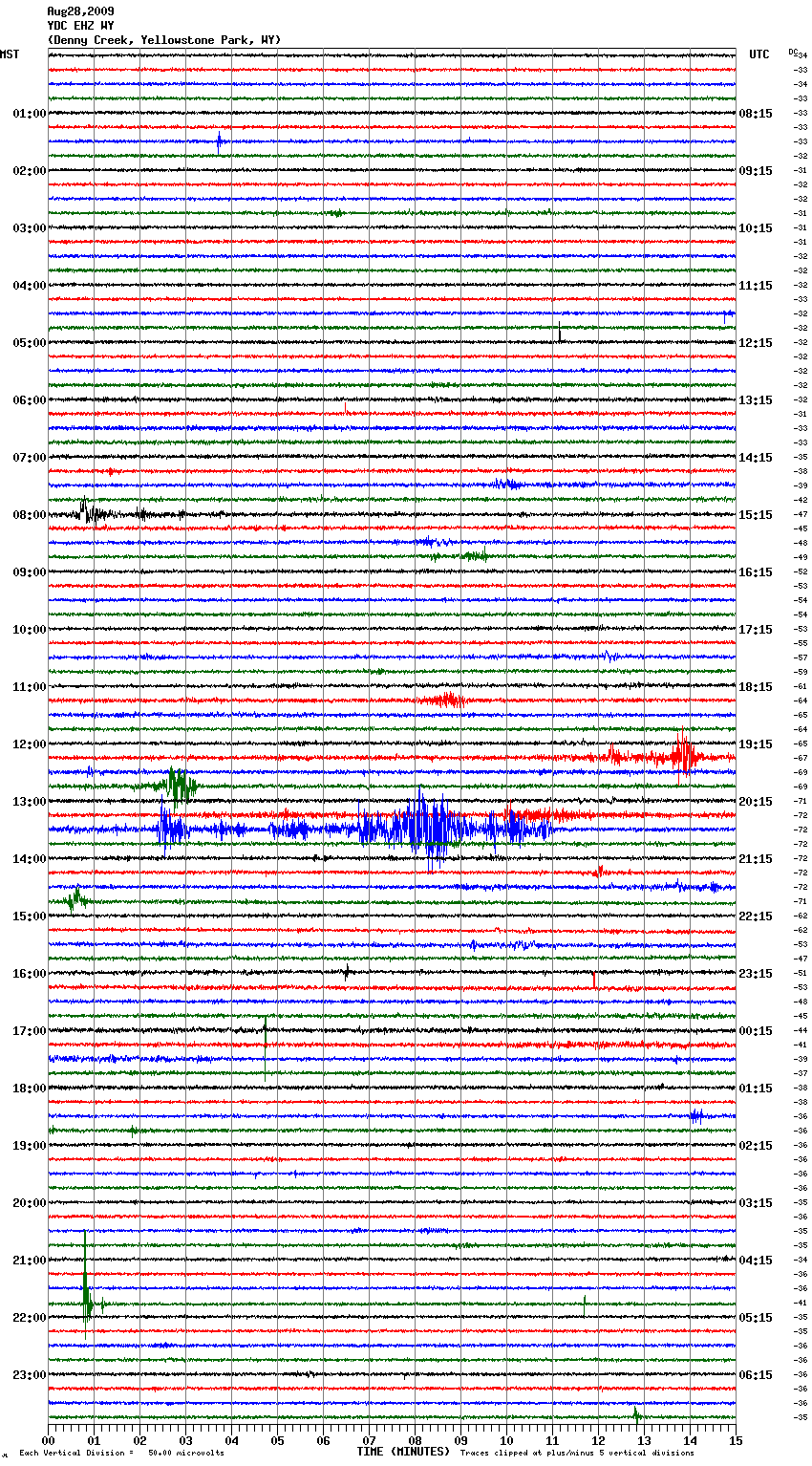This screenshot has height=1466, width=812.
Task: Click the black event on the 08:00 trace start
Action: tap(90, 512)
